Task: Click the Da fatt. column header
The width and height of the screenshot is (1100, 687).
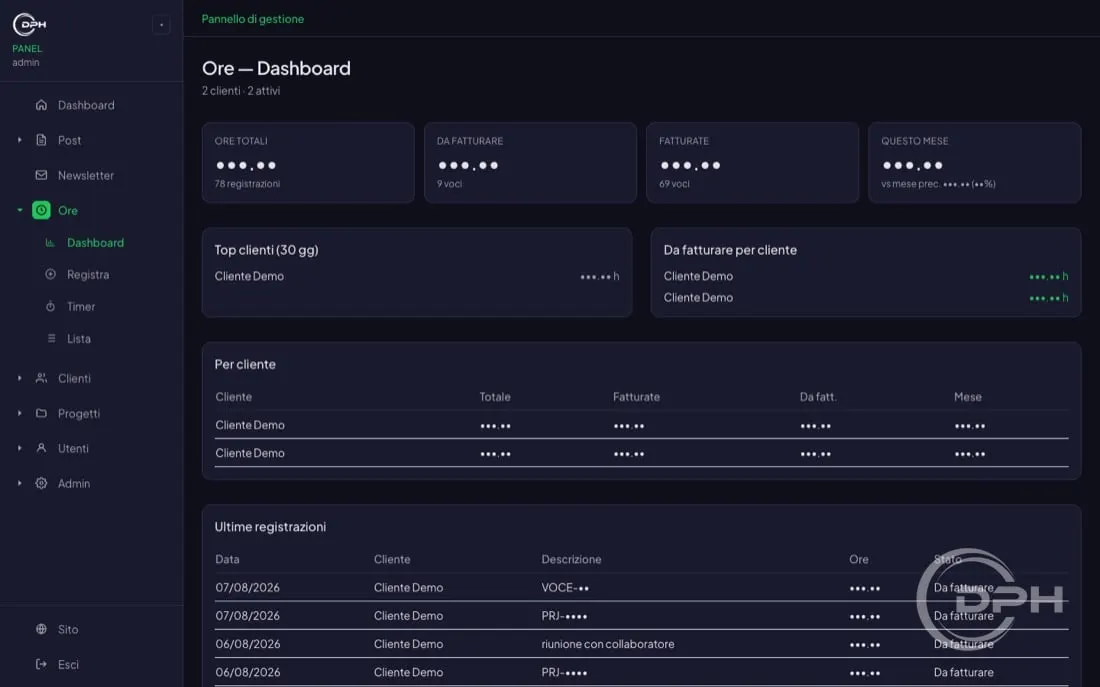Action: click(818, 397)
